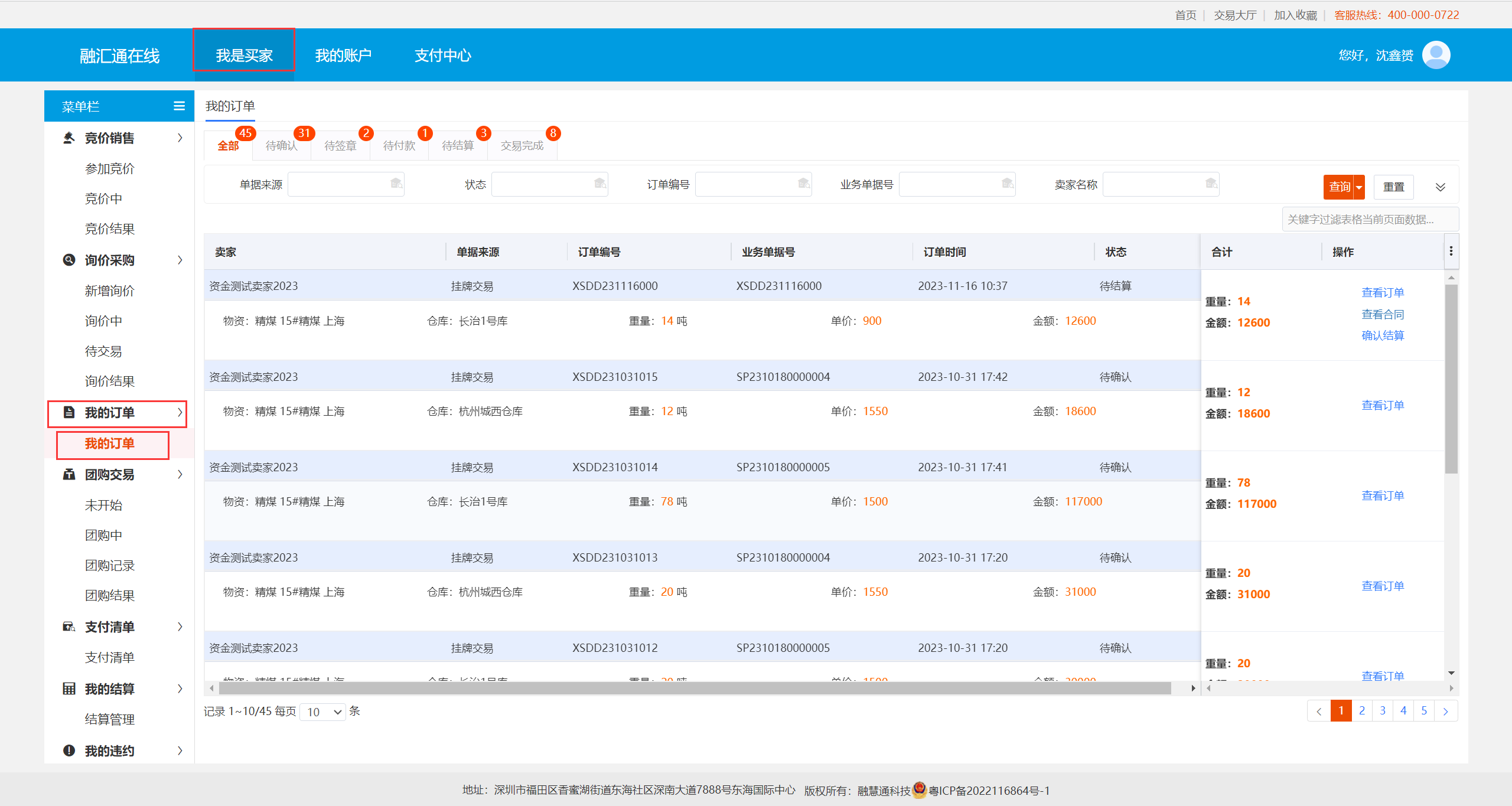This screenshot has height=806, width=1512.
Task: Switch to the 交易完成 orders tab
Action: click(x=522, y=145)
